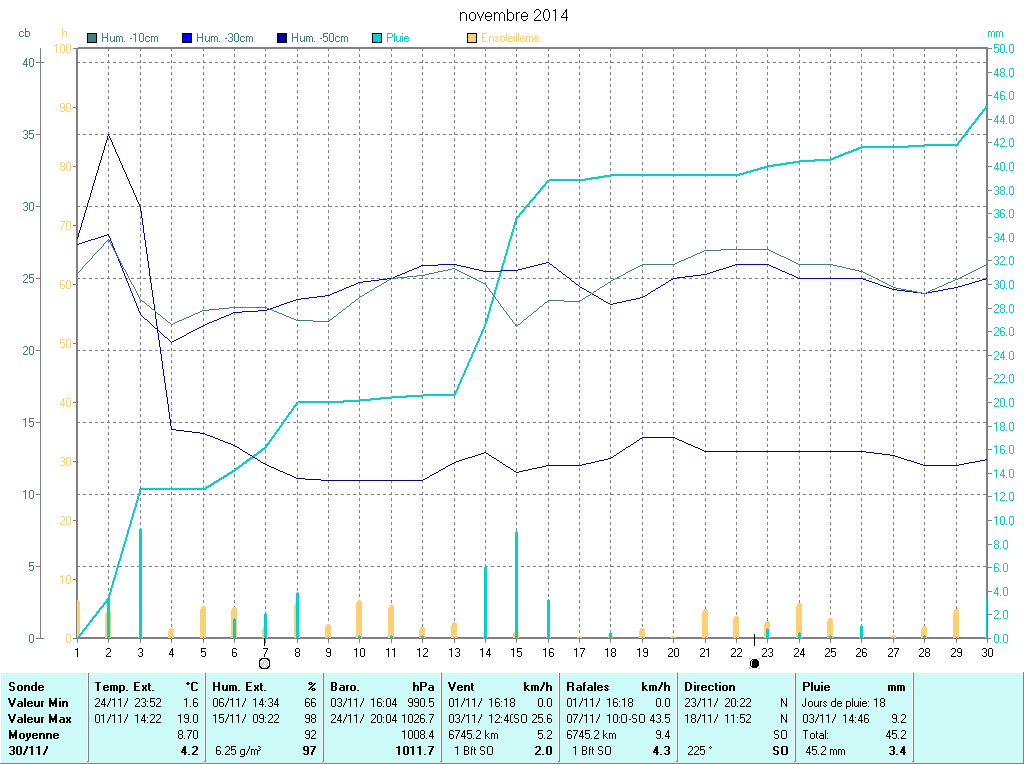Click the Hum. -50cm legend color square
Image resolution: width=1024 pixels, height=764 pixels.
tap(281, 38)
